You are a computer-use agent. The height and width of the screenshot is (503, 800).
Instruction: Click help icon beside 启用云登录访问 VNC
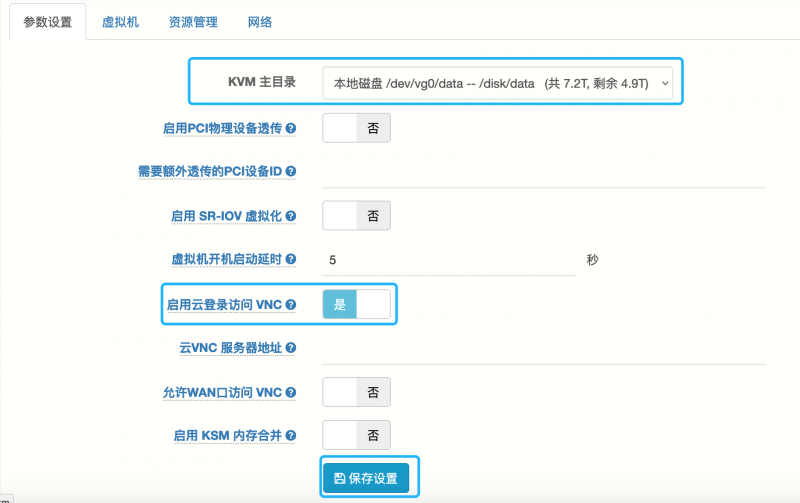coord(291,305)
